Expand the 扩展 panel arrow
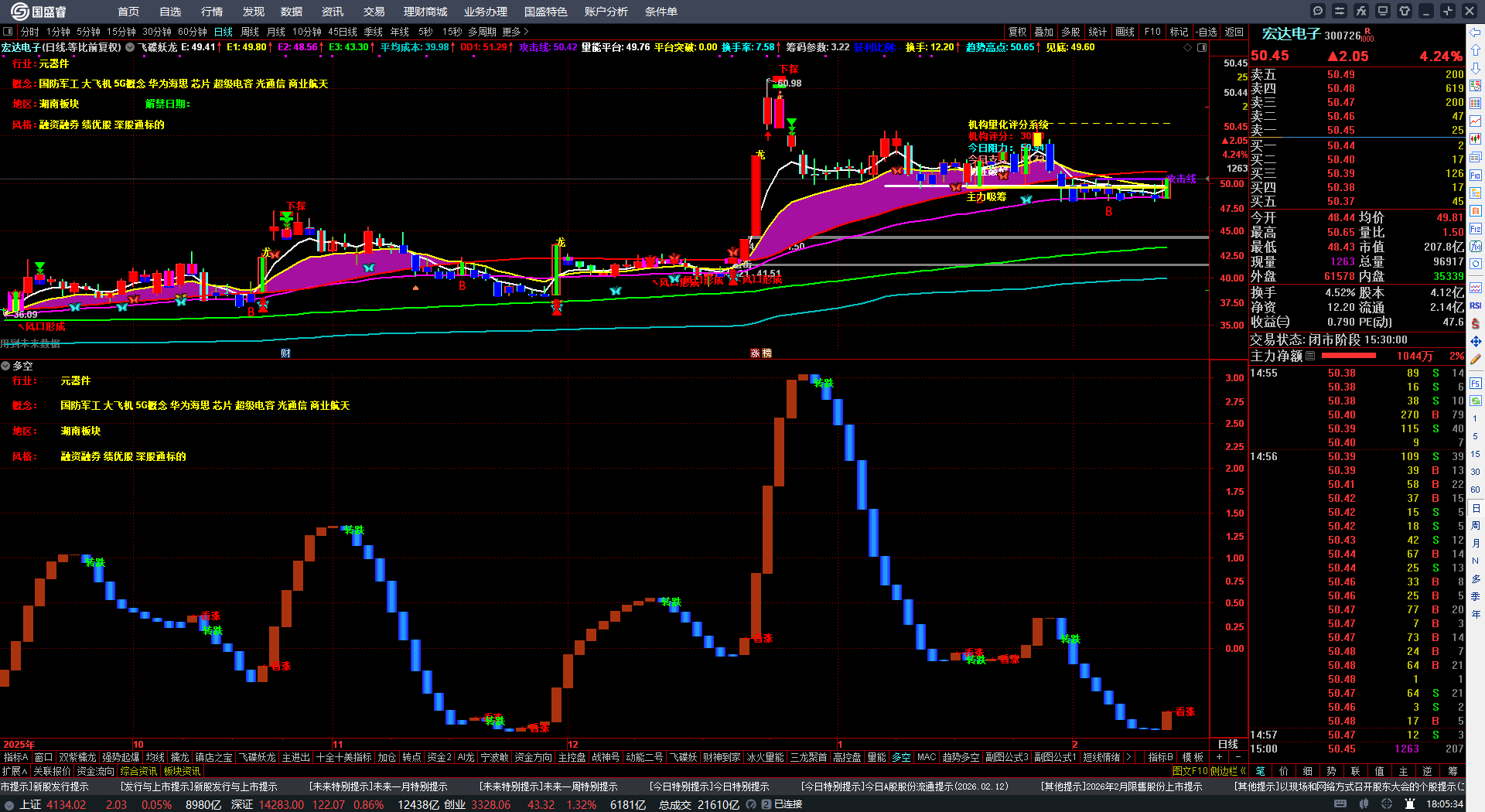 (15, 771)
